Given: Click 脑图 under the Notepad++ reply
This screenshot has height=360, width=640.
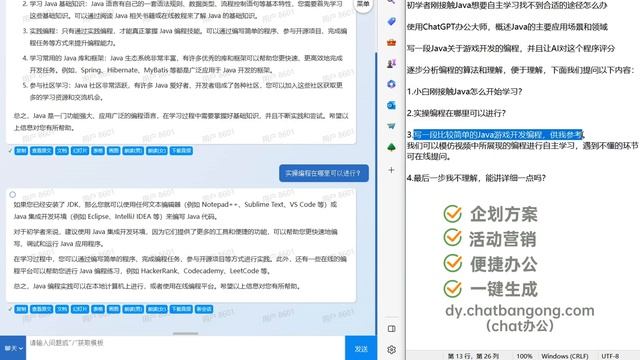Looking at the screenshot, I should (113, 309).
